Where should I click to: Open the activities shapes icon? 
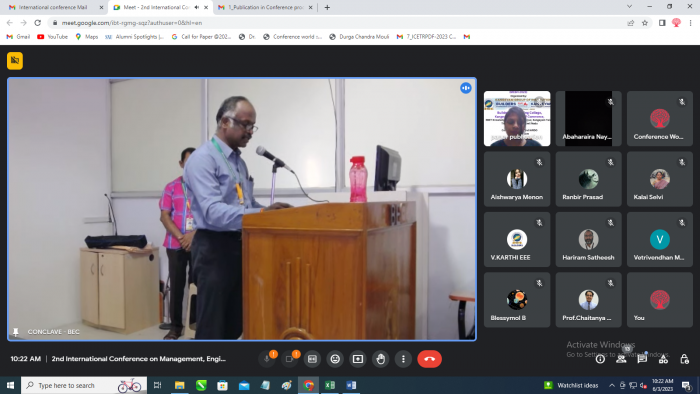click(x=663, y=359)
